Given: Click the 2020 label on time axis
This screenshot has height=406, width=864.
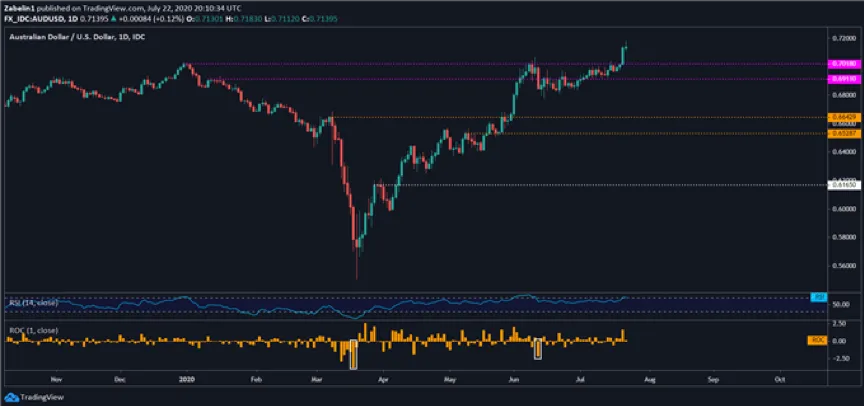Looking at the screenshot, I should click(x=187, y=379).
